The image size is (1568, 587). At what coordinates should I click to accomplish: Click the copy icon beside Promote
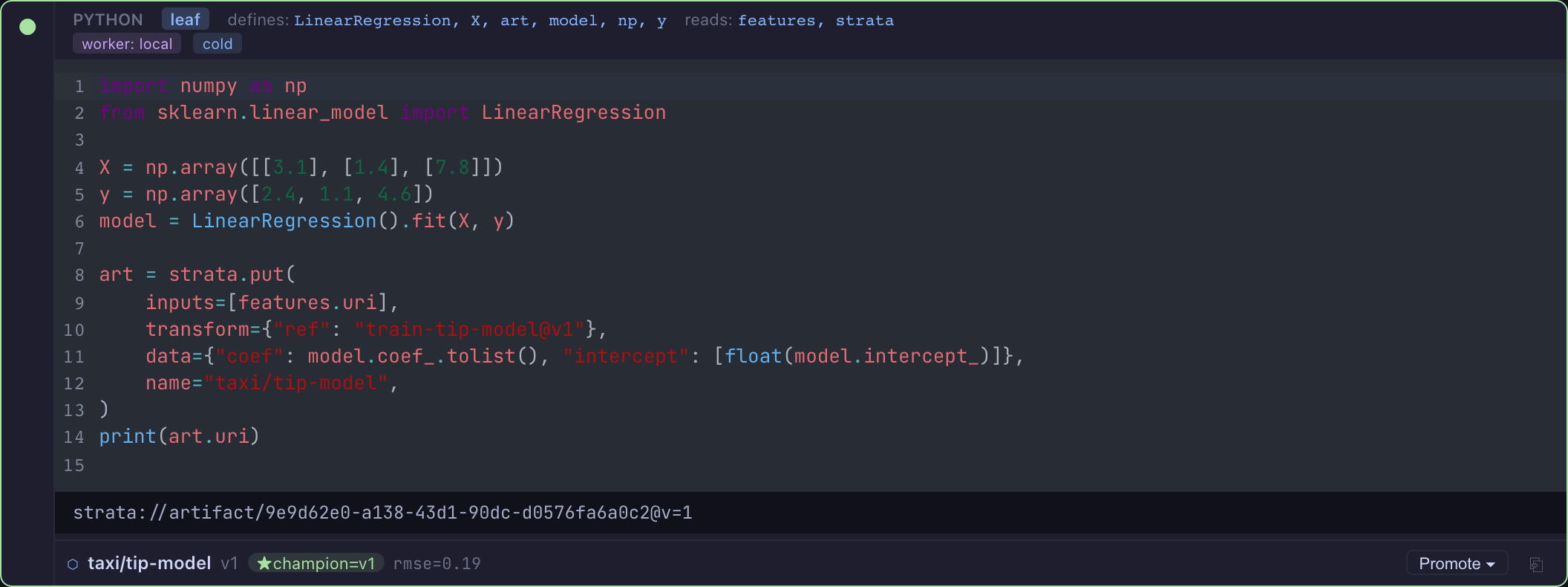coord(1536,564)
